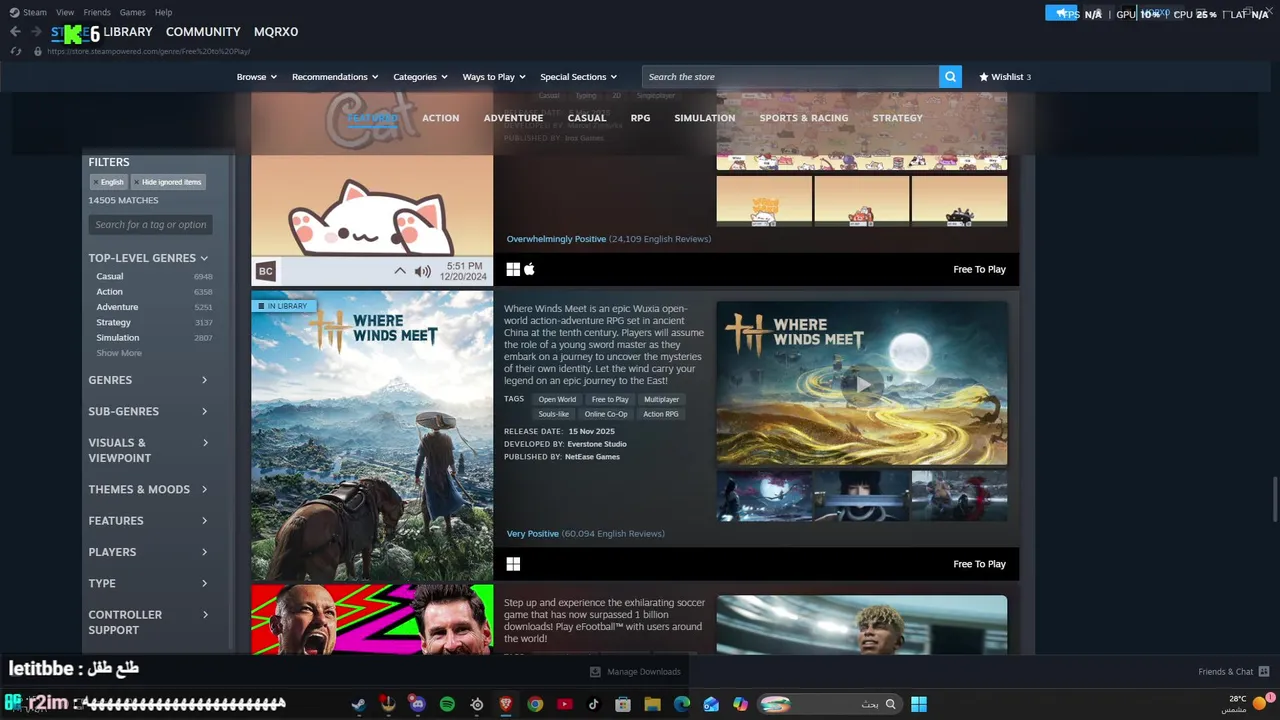Open Brave browser from the taskbar
The image size is (1280, 720).
coord(506,704)
